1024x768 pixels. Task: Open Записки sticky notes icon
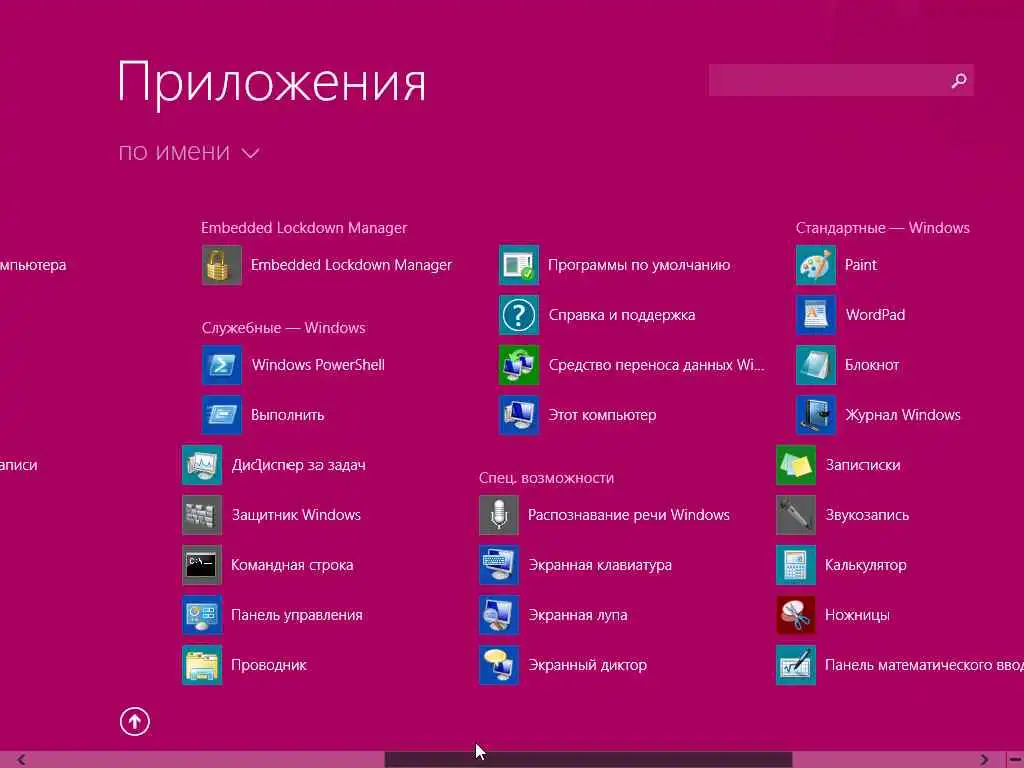tap(795, 465)
